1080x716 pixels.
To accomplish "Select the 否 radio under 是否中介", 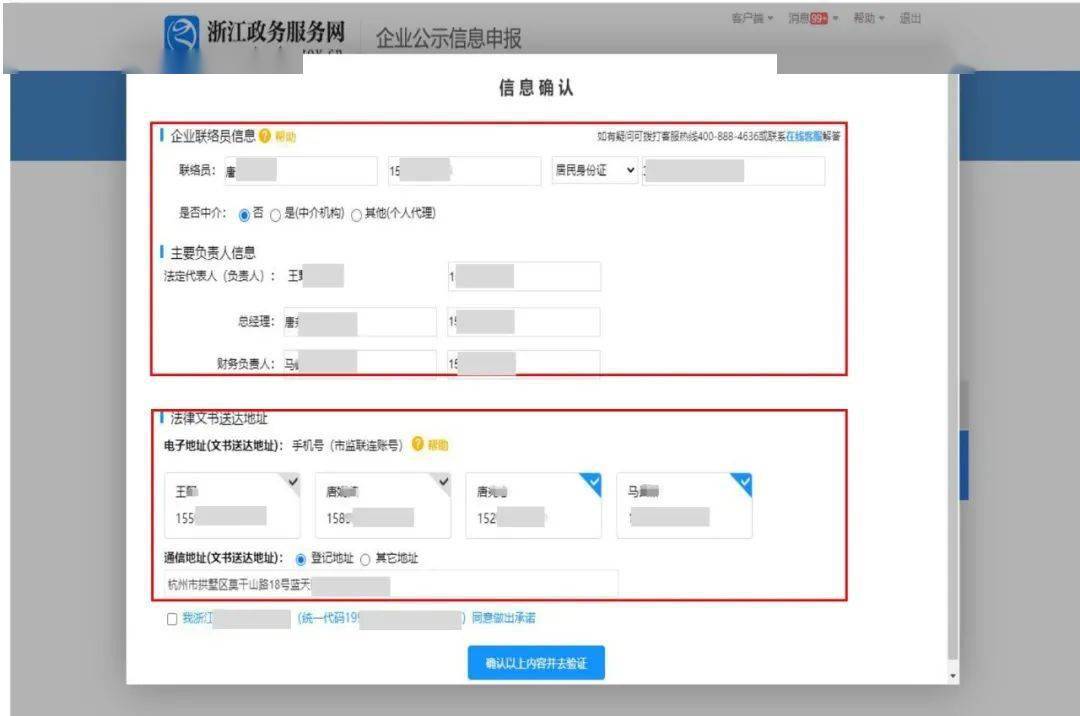I will click(244, 215).
